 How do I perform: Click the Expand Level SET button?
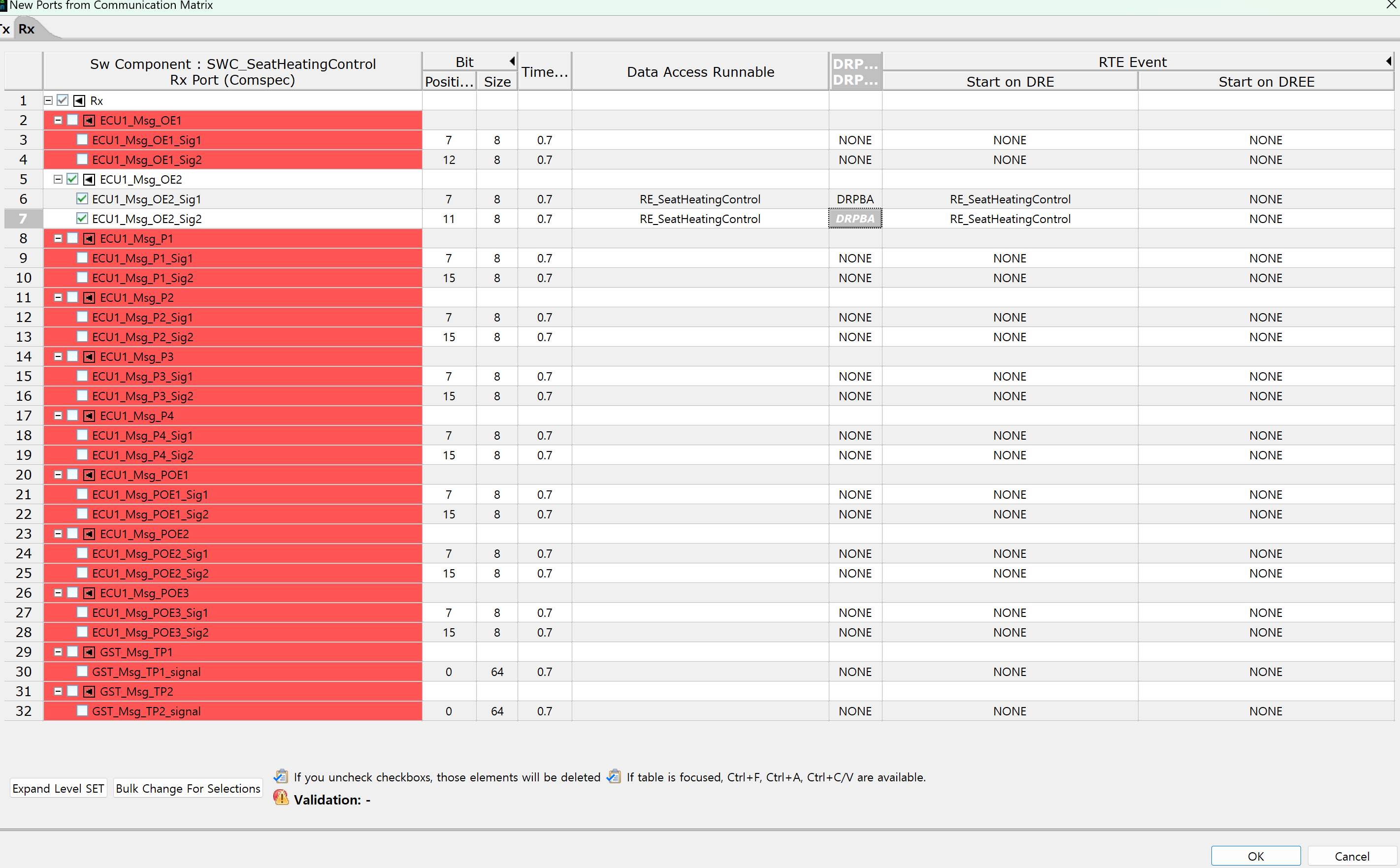click(59, 789)
